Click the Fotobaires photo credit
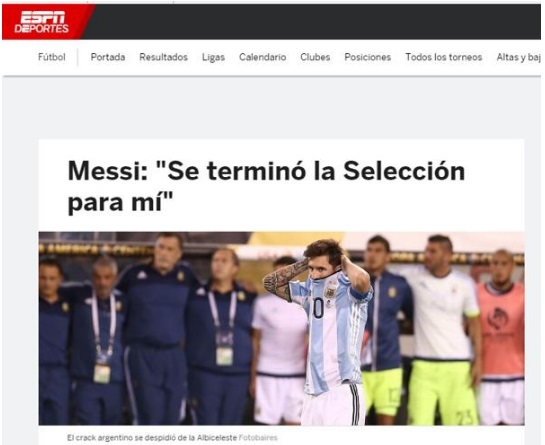This screenshot has width=545, height=445. tap(258, 438)
